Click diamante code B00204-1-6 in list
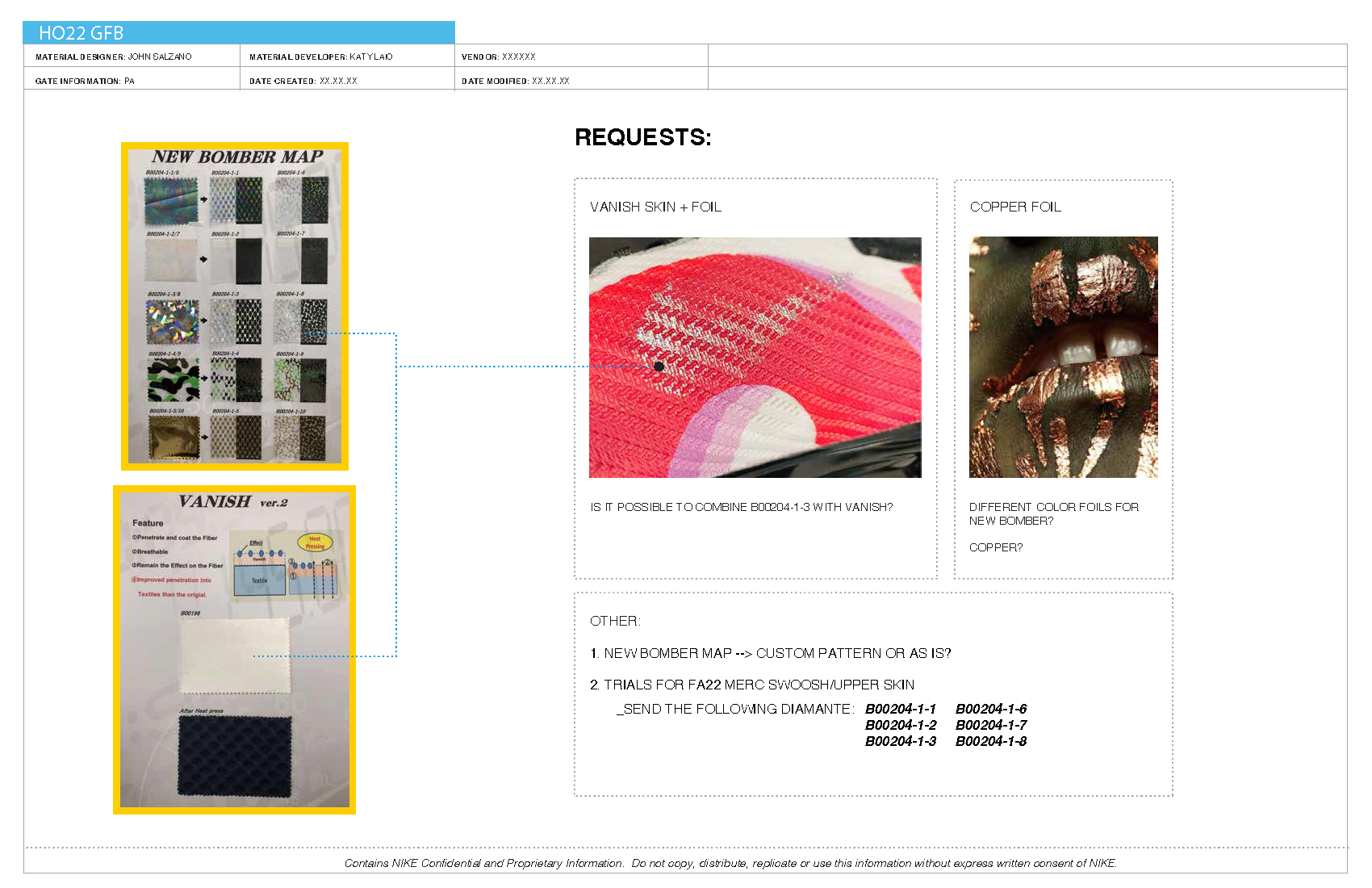The width and height of the screenshot is (1372, 888). tap(991, 709)
